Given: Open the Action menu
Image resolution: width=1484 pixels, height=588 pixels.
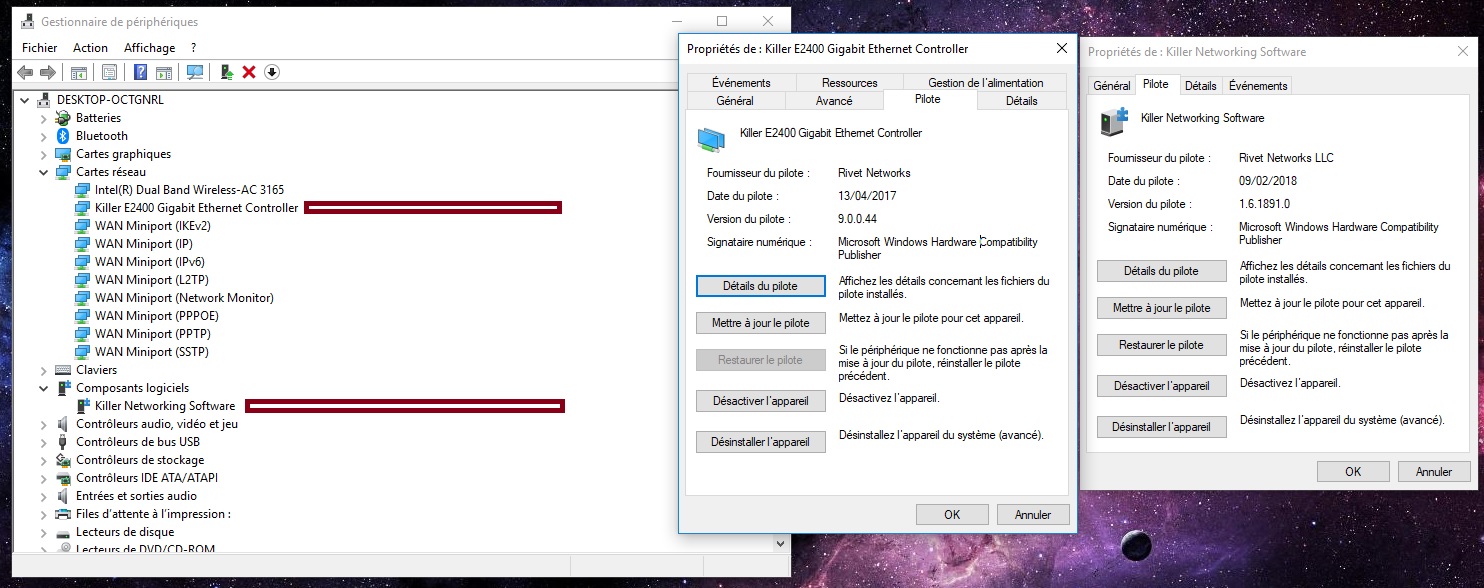Looking at the screenshot, I should (90, 48).
